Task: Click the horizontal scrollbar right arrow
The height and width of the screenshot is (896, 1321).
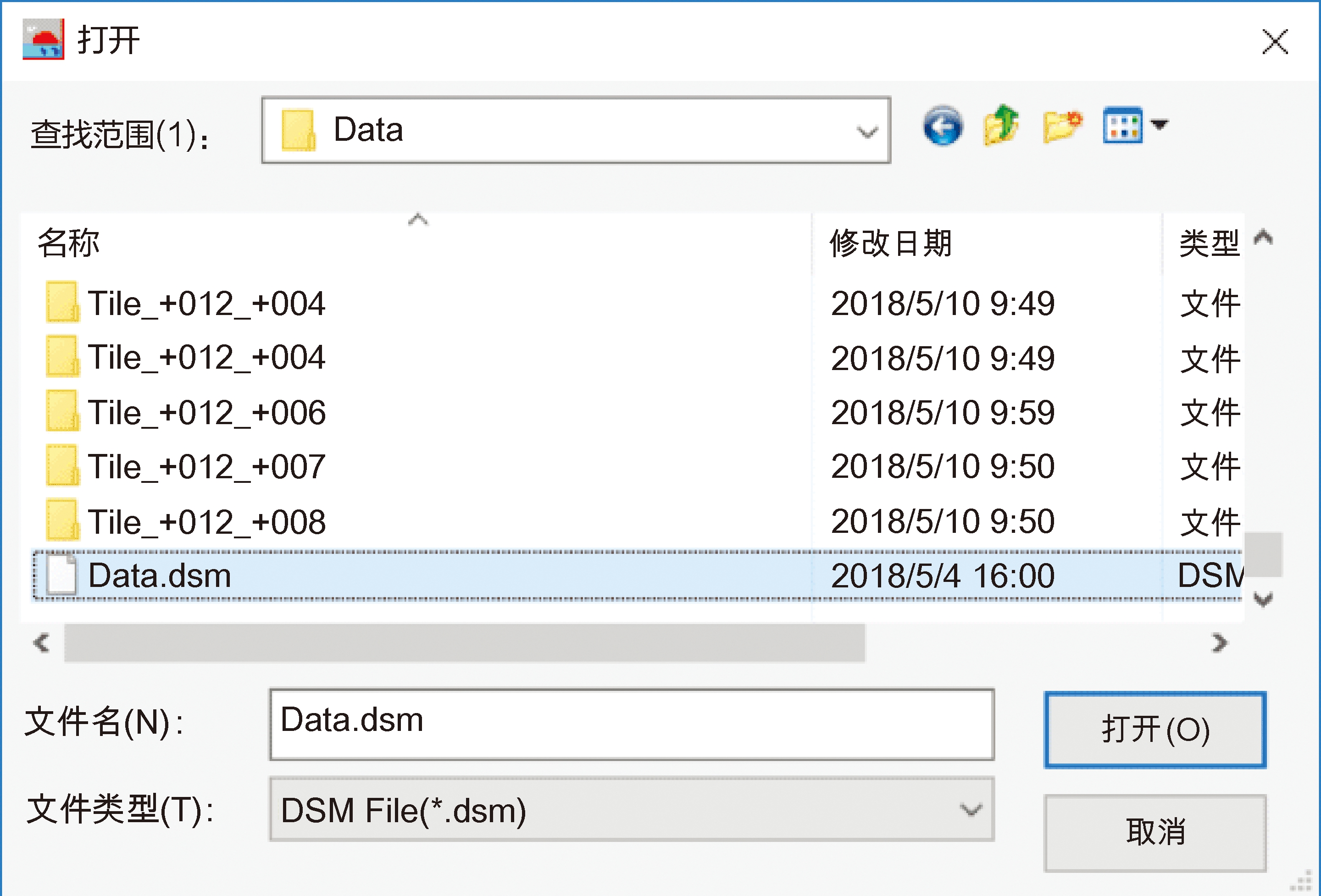Action: [1219, 642]
